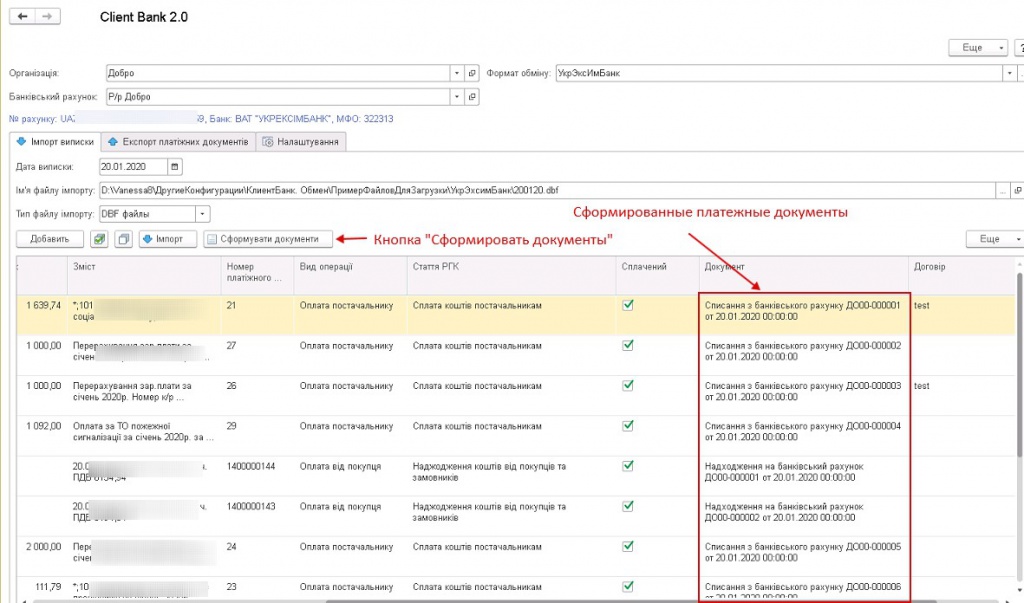Open the Організація record with its open icon
Image resolution: width=1024 pixels, height=603 pixels.
click(472, 73)
